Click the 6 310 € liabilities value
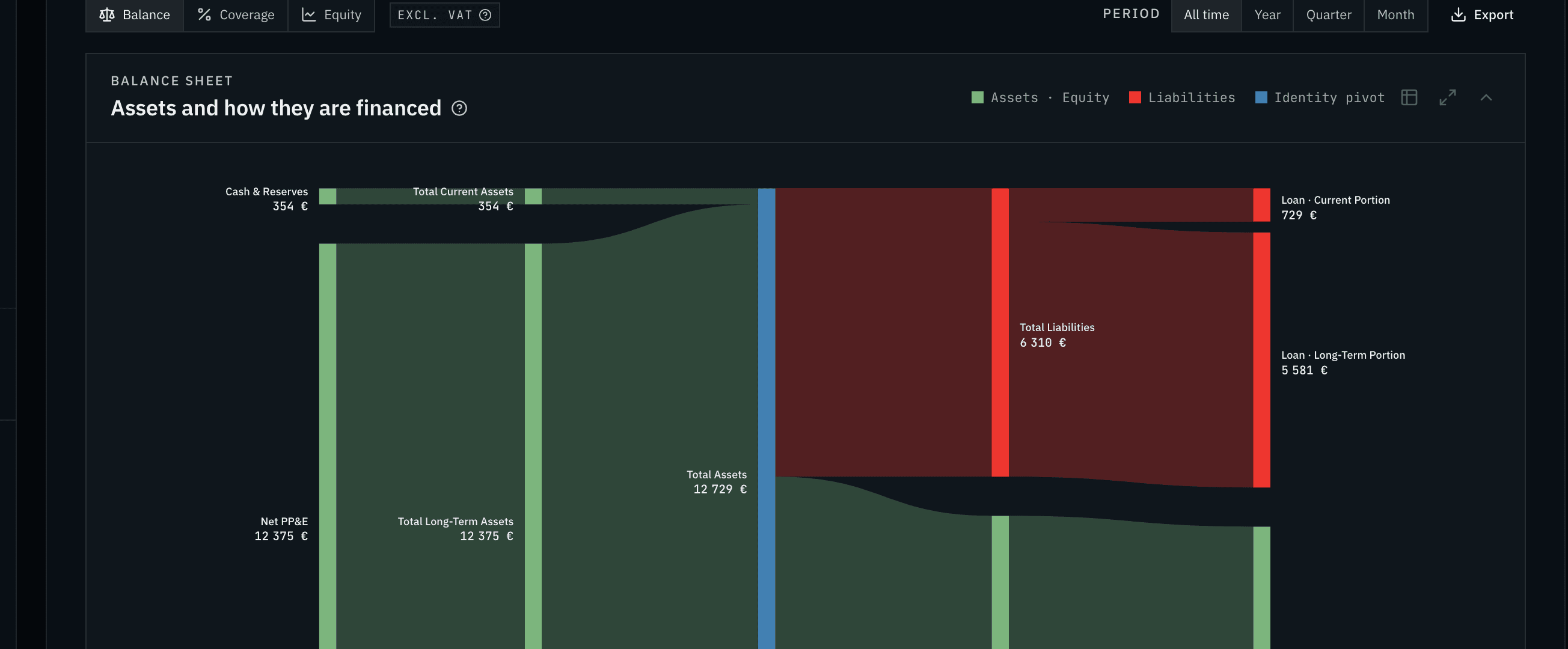The image size is (1568, 649). (1043, 343)
